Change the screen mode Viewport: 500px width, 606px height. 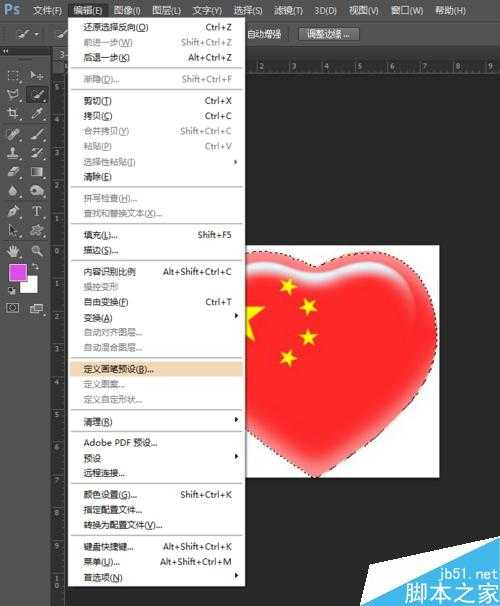tap(36, 308)
